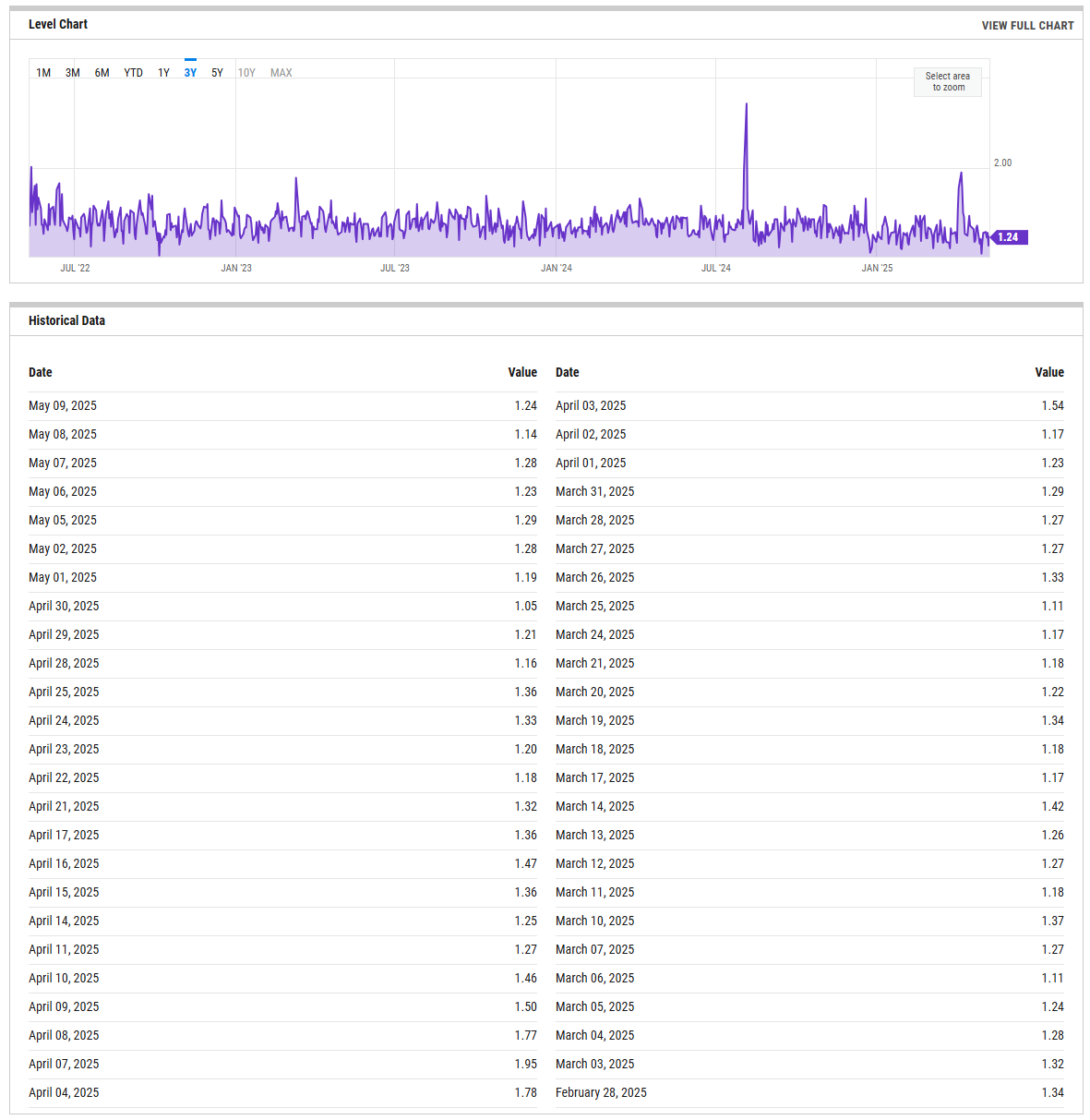The image size is (1090, 1120).
Task: Select the 1Y chart range
Action: click(163, 73)
